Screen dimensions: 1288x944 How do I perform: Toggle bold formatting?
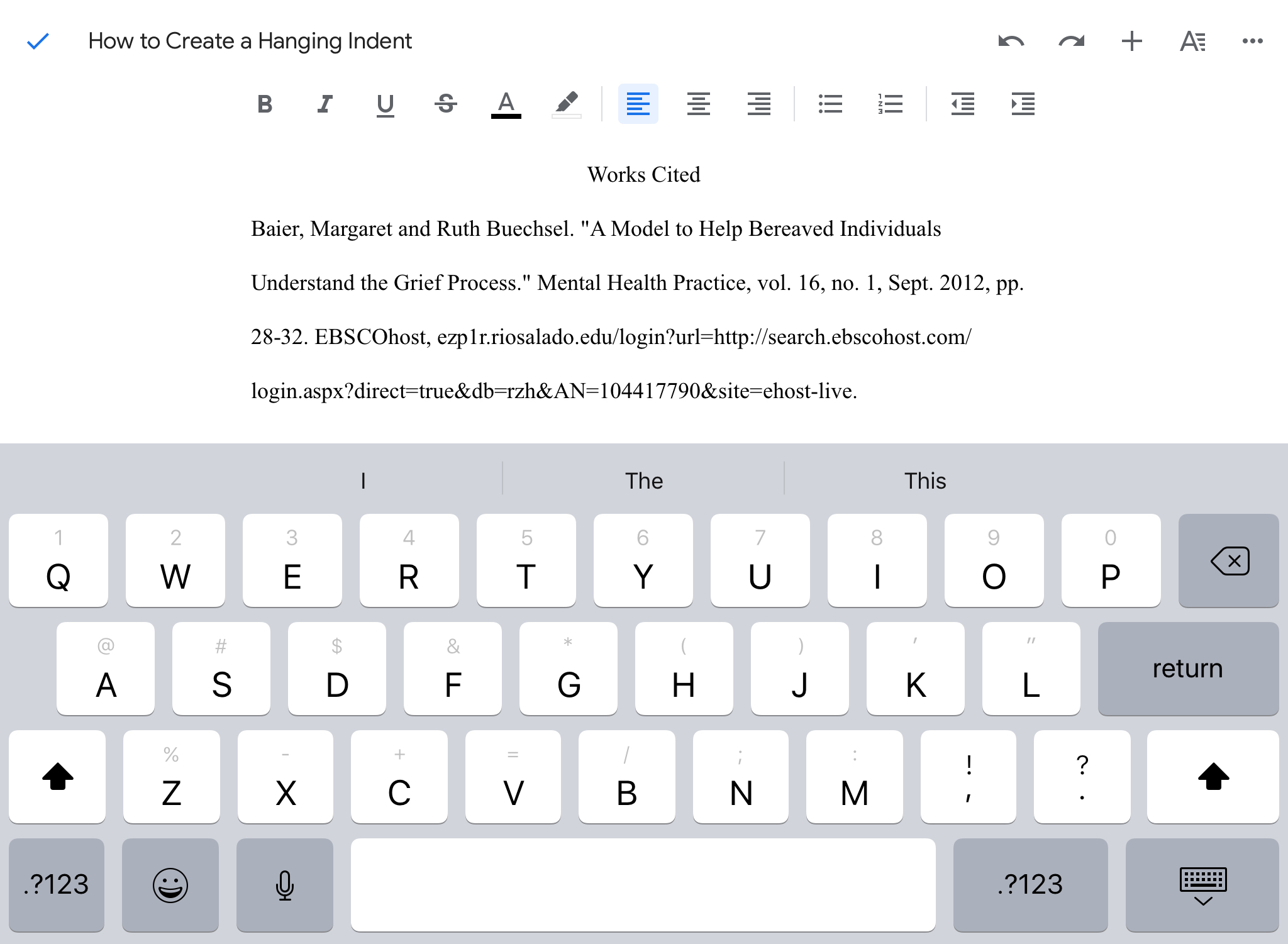point(265,104)
